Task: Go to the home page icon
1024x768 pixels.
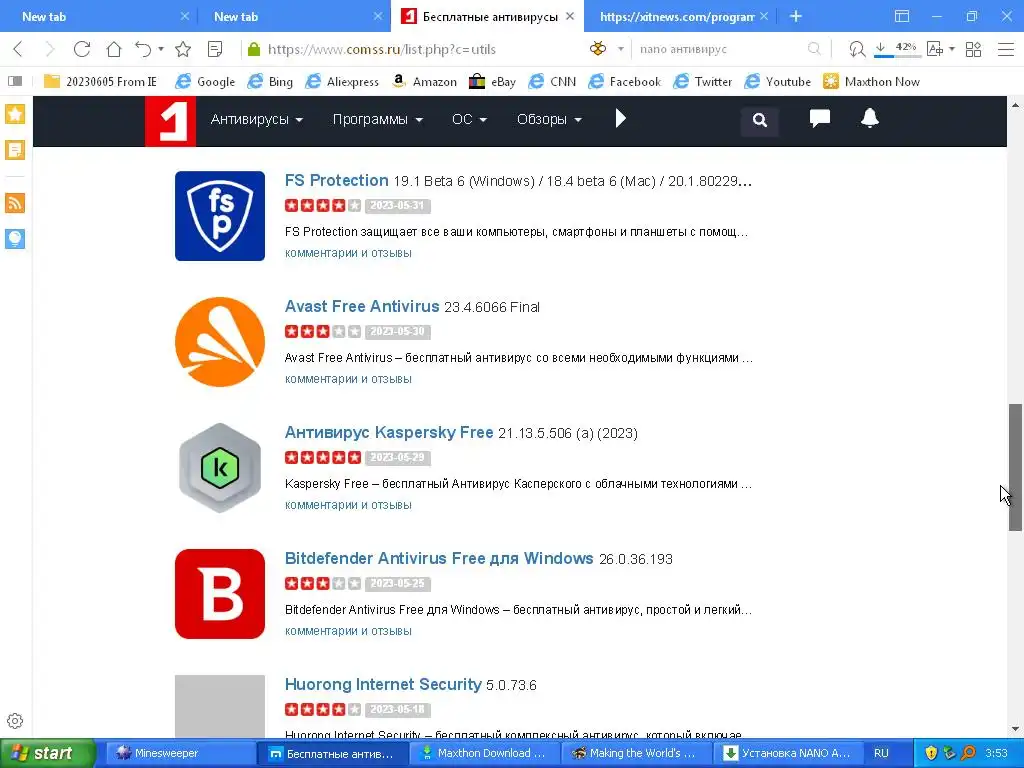Action: point(114,49)
